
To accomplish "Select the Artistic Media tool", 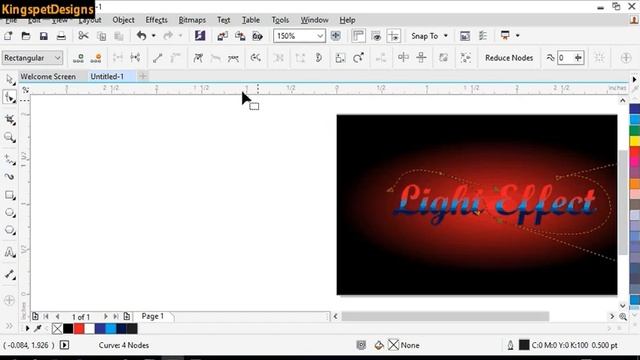I will pos(10,176).
